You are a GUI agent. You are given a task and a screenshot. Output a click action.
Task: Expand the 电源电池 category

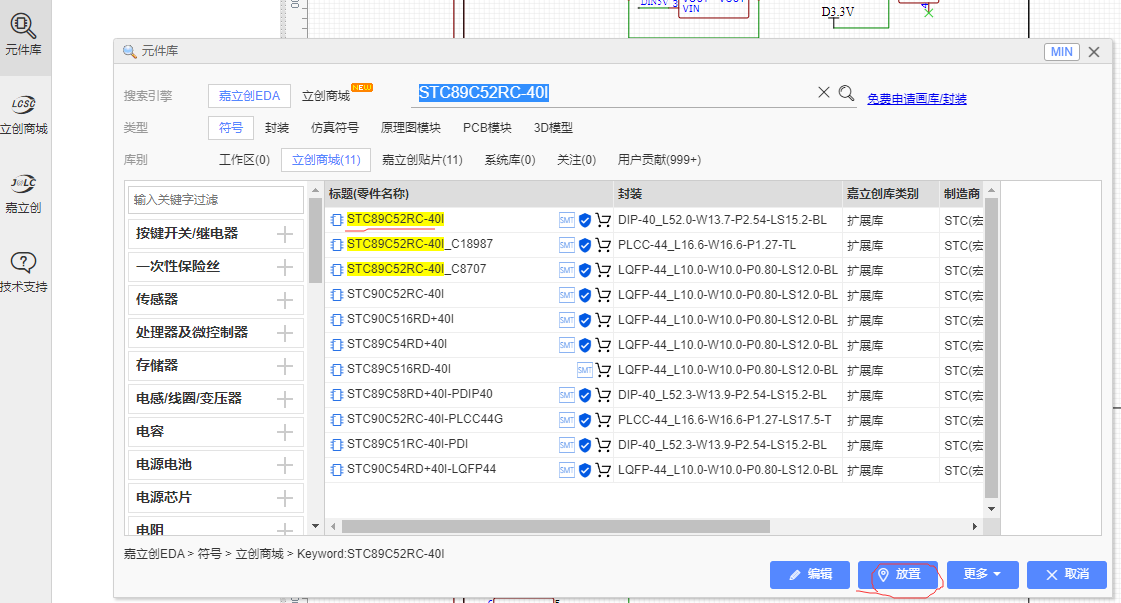(285, 464)
